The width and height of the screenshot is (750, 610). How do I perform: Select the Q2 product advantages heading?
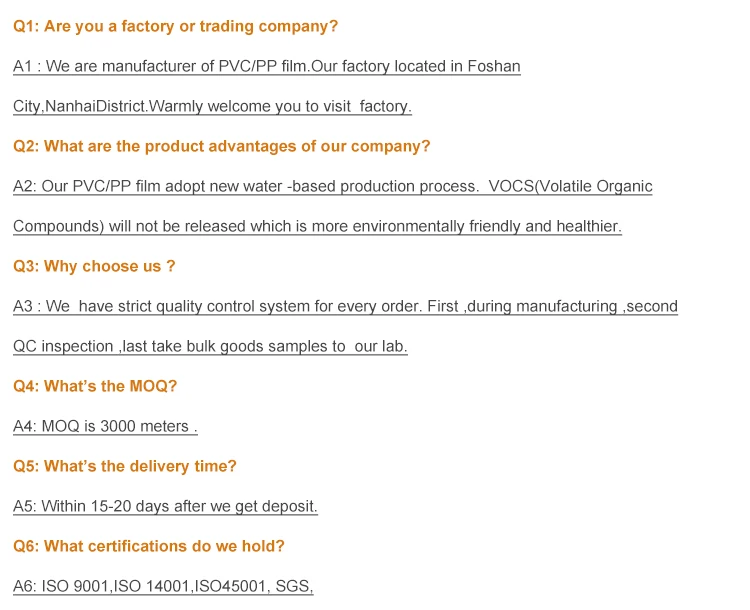[x=221, y=146]
